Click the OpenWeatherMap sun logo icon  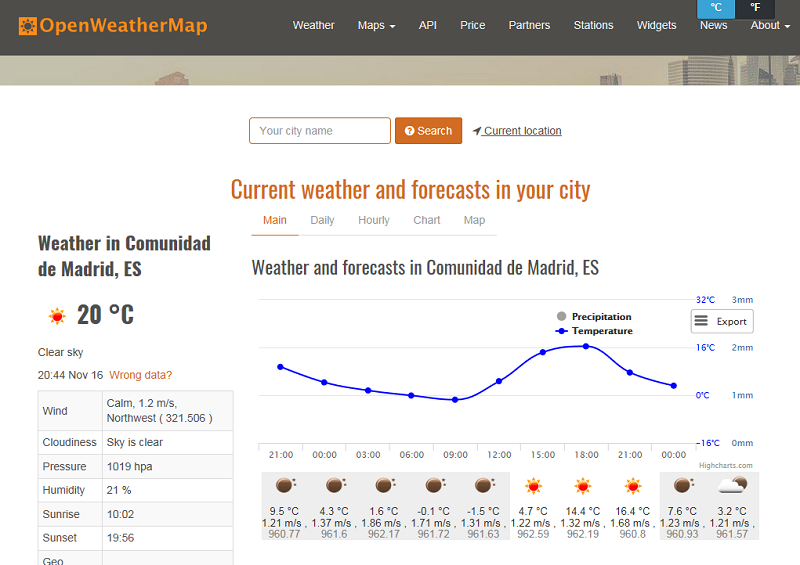pyautogui.click(x=28, y=26)
